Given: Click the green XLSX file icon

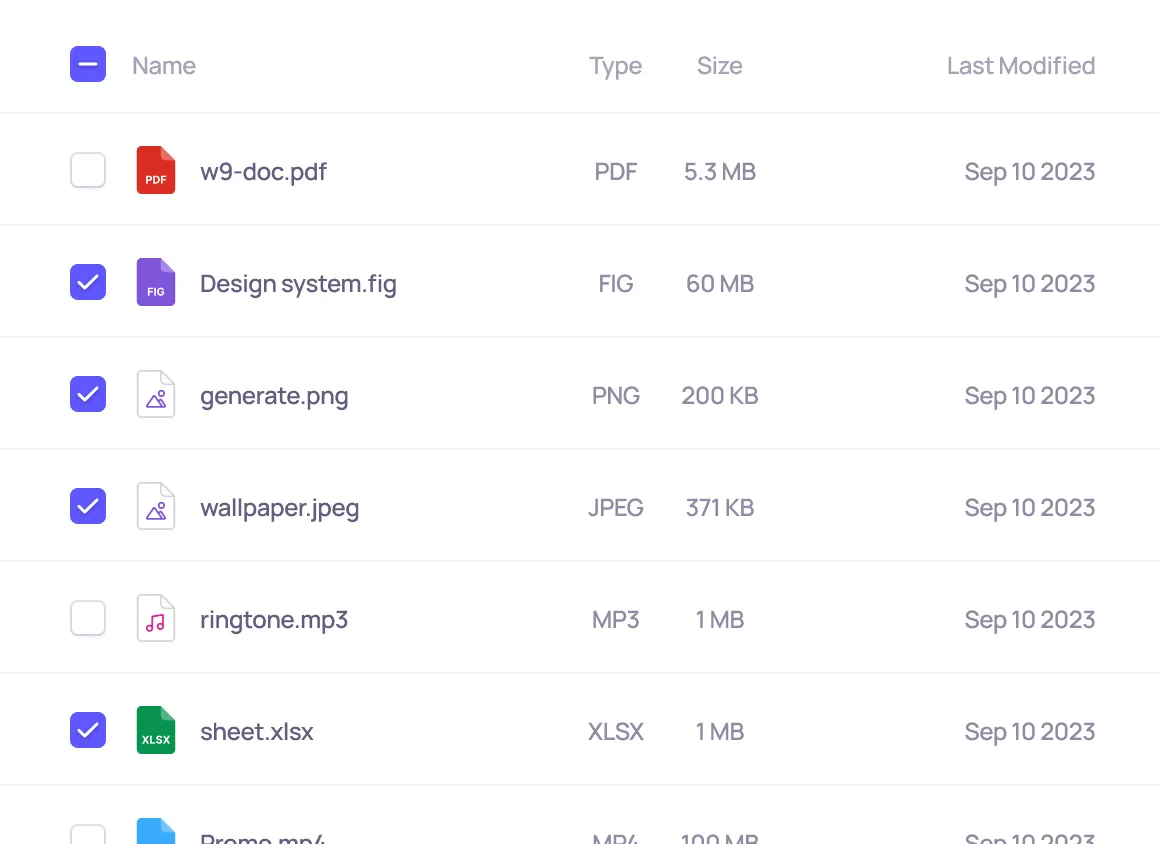Looking at the screenshot, I should click(156, 731).
